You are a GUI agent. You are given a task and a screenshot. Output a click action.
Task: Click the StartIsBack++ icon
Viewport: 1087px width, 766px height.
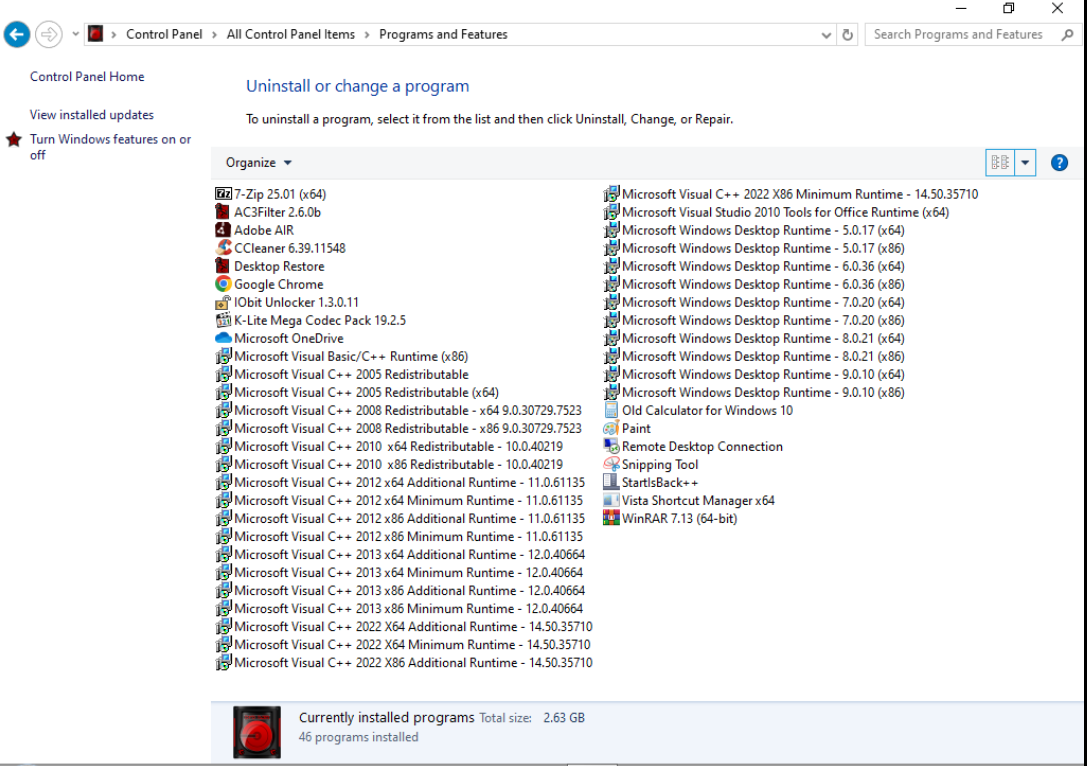click(x=611, y=482)
